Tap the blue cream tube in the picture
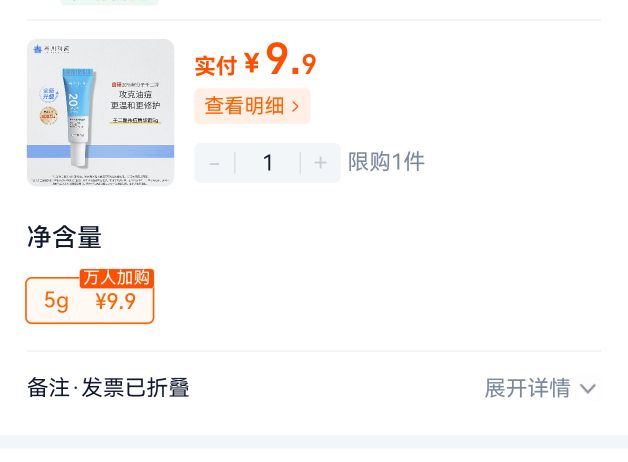Image resolution: width=628 pixels, height=462 pixels. click(x=78, y=116)
